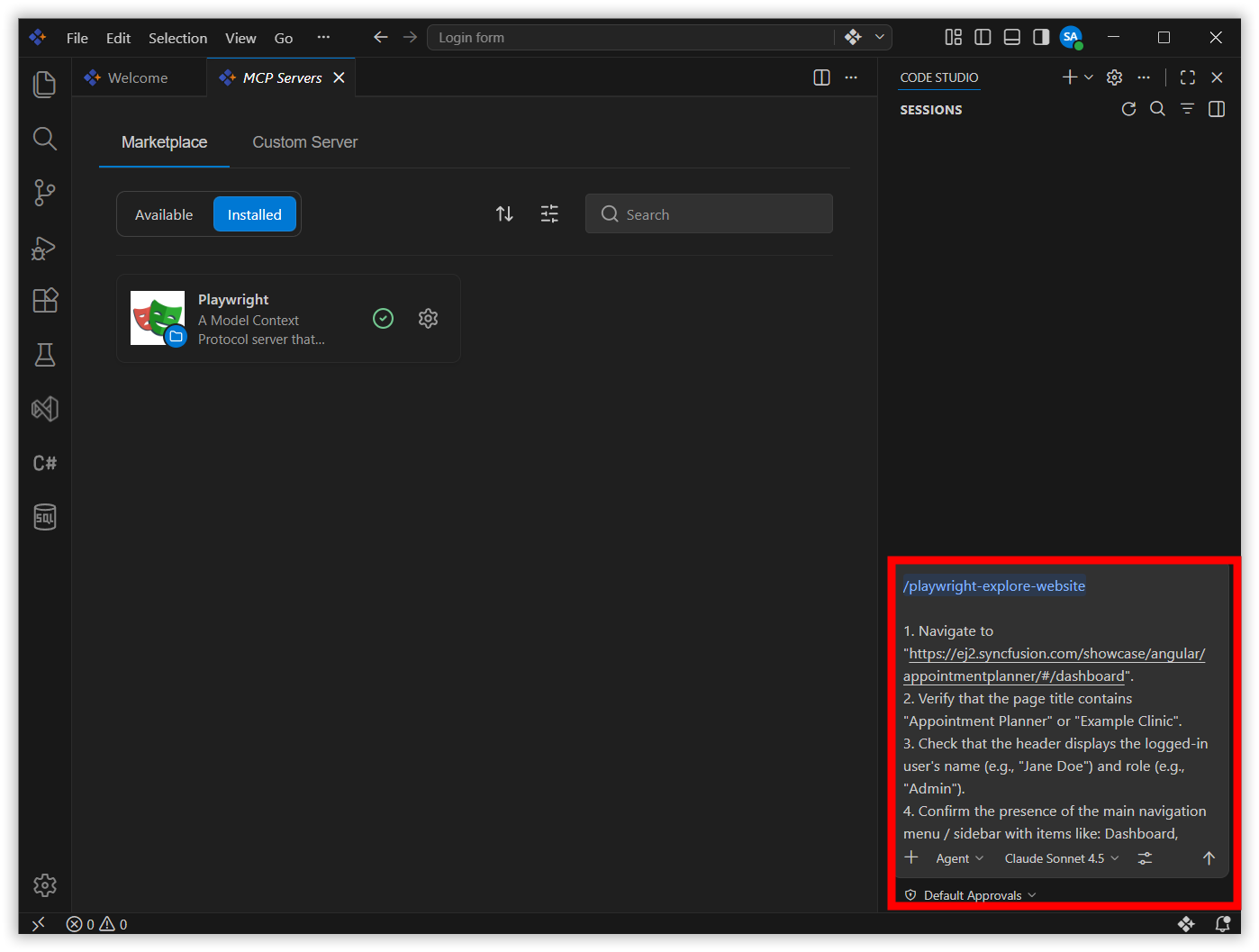Screen dimensions: 1259x952
Task: Open Code Studio settings gear
Action: coord(1114,77)
